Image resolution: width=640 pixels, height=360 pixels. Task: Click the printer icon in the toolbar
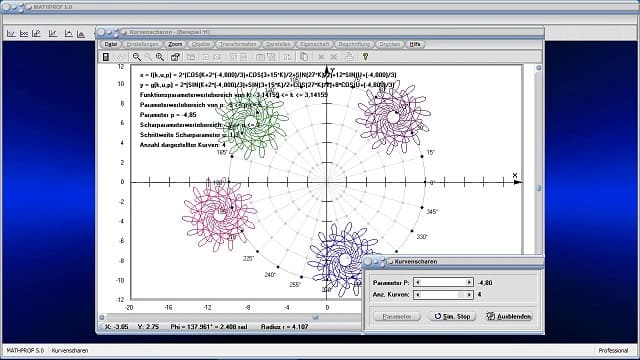(349, 57)
